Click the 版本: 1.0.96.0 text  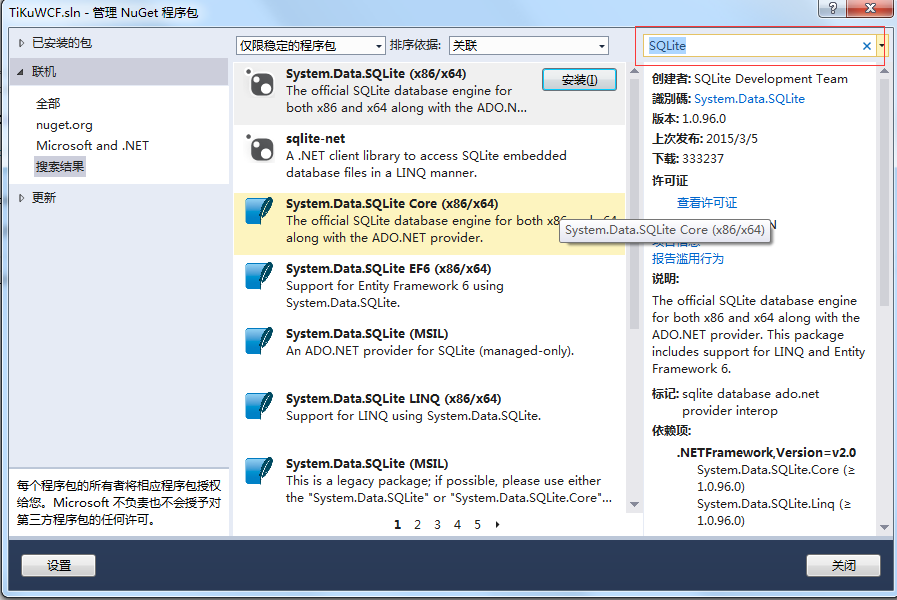(689, 119)
